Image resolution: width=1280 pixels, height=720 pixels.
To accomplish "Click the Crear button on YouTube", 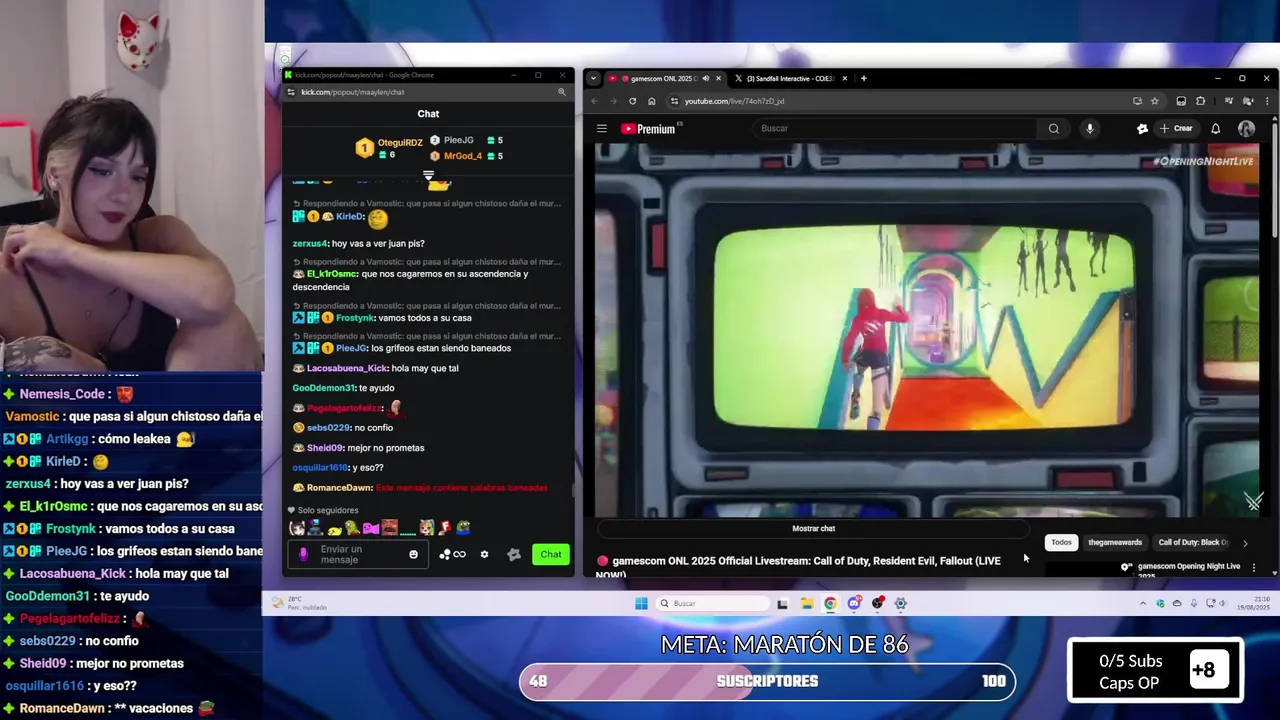I will point(1176,128).
